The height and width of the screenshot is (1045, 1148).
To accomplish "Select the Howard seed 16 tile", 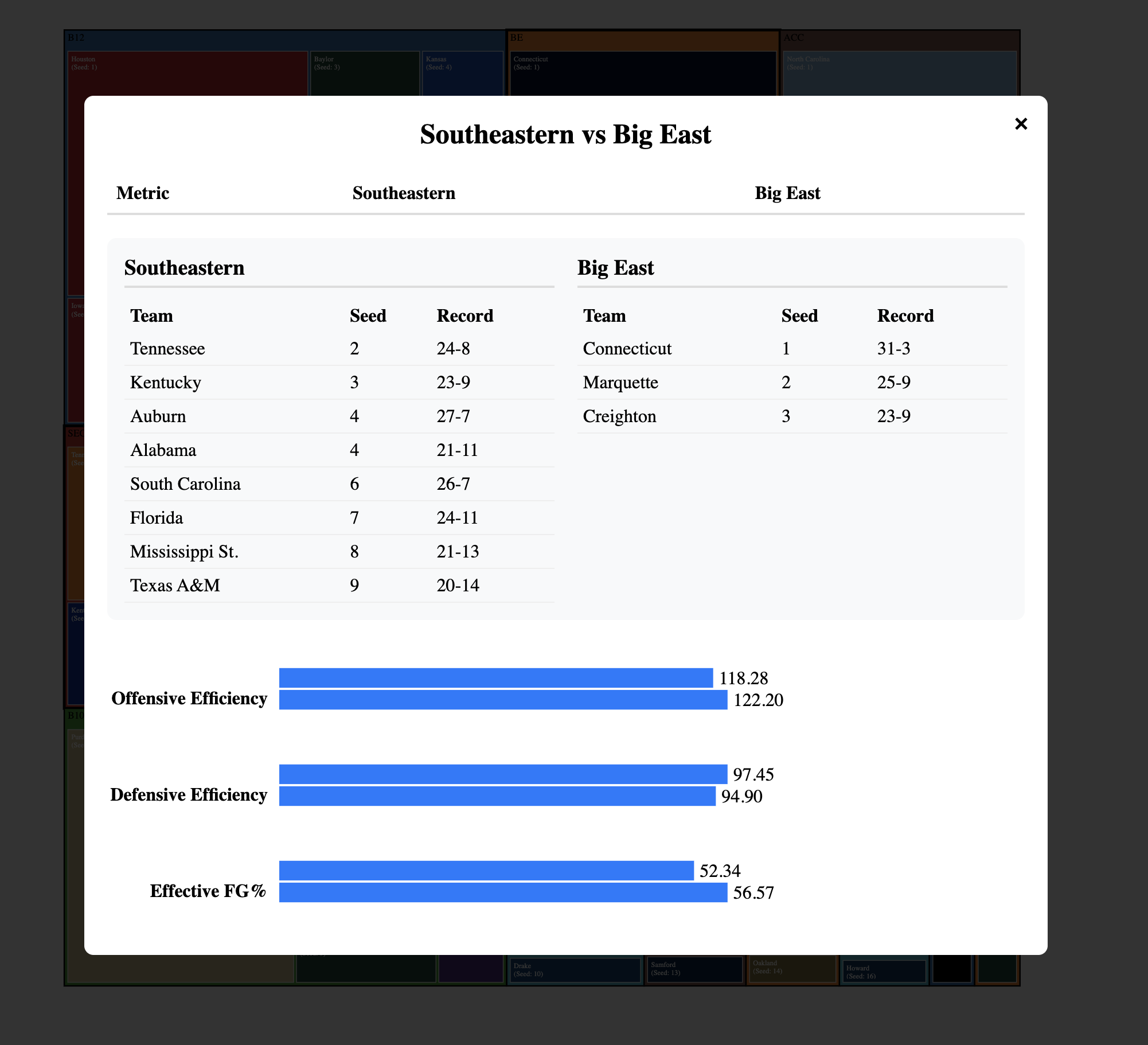I will tap(883, 972).
